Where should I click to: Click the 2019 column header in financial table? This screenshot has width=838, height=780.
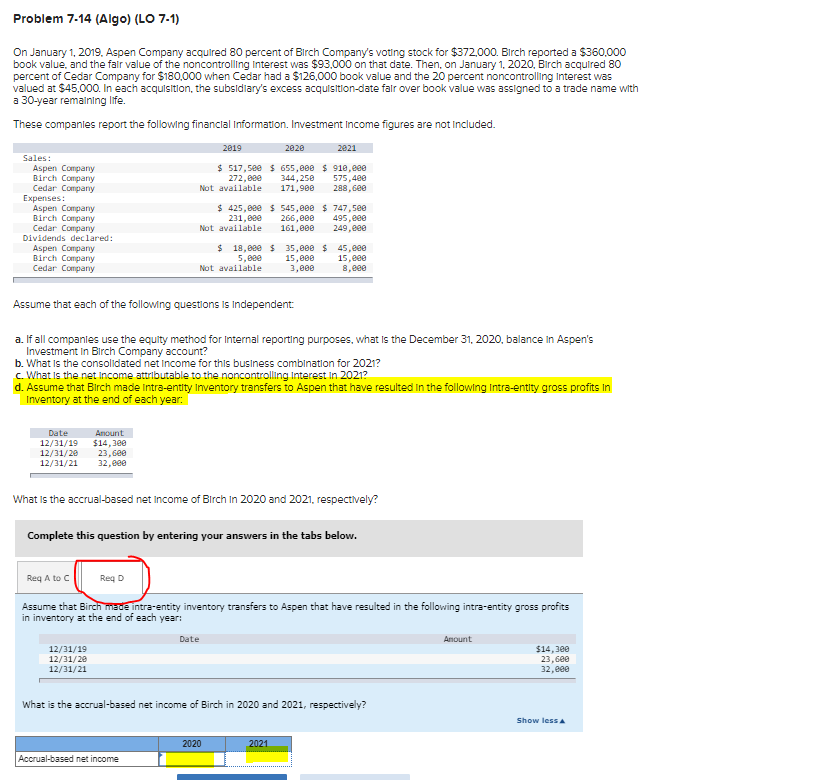click(232, 148)
